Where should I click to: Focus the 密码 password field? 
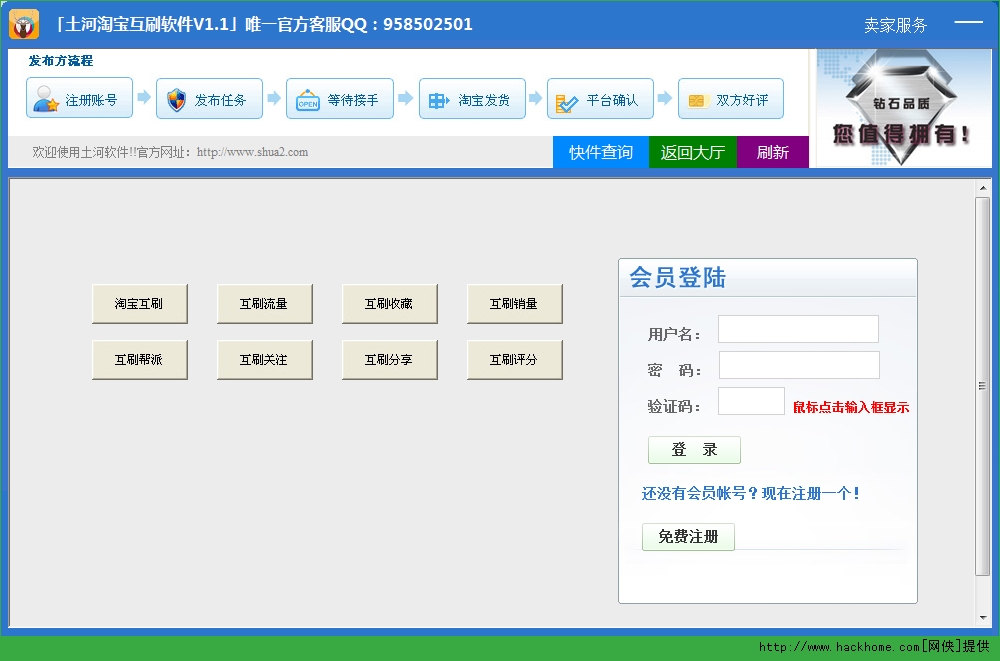coord(799,365)
